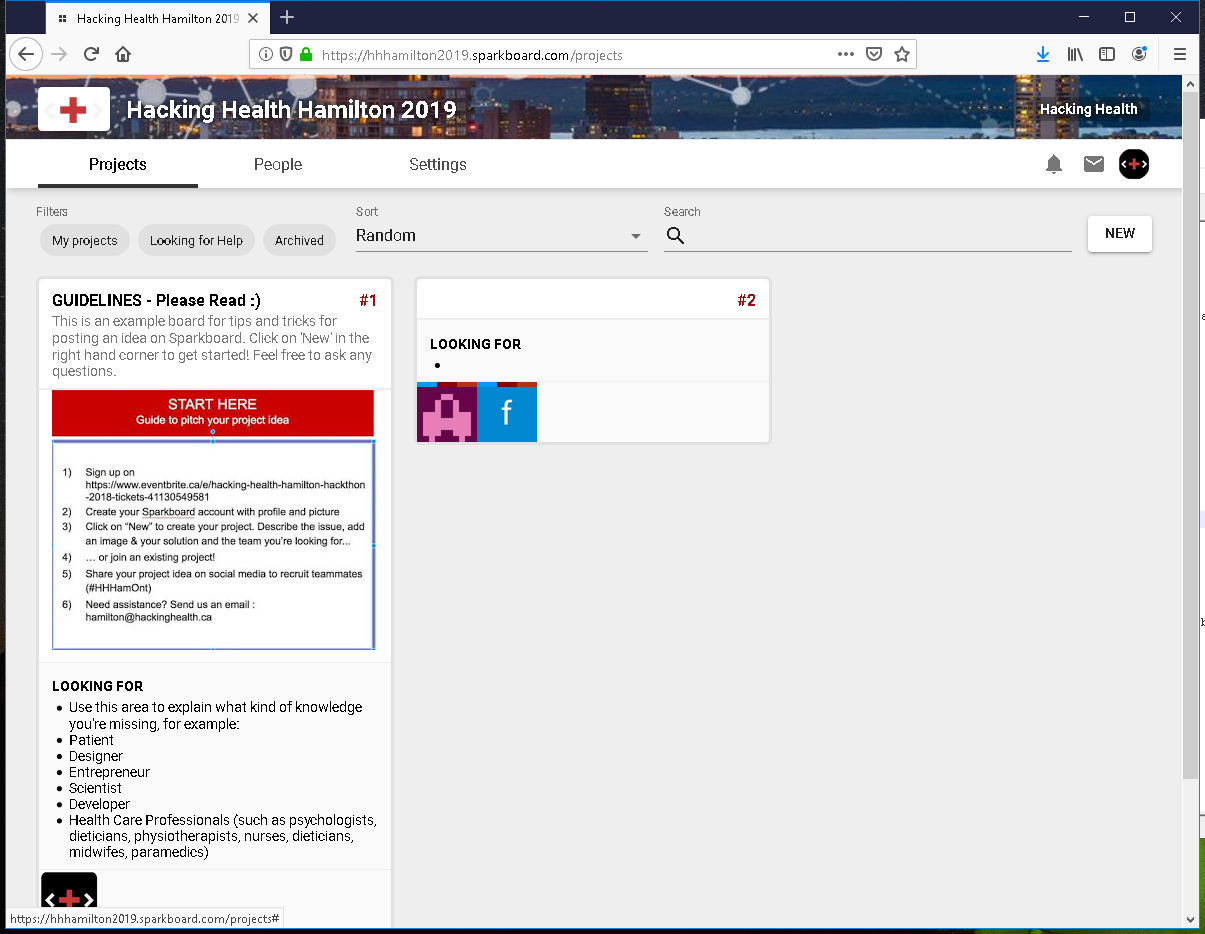Open the messages envelope icon
1205x934 pixels.
coord(1094,164)
